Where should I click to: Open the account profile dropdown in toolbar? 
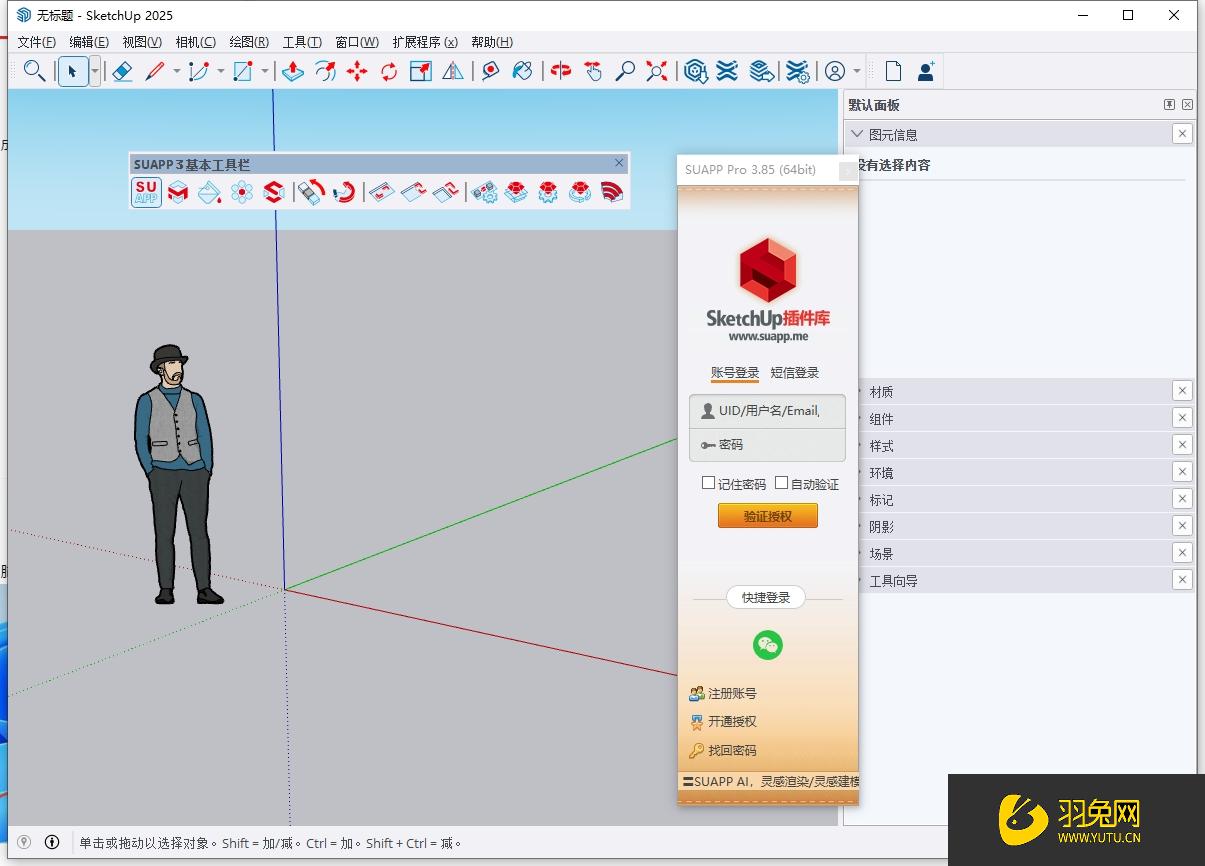tap(857, 71)
